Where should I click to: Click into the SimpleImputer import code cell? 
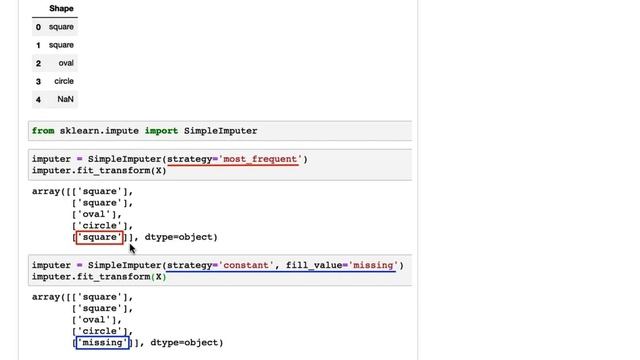[x=220, y=131]
